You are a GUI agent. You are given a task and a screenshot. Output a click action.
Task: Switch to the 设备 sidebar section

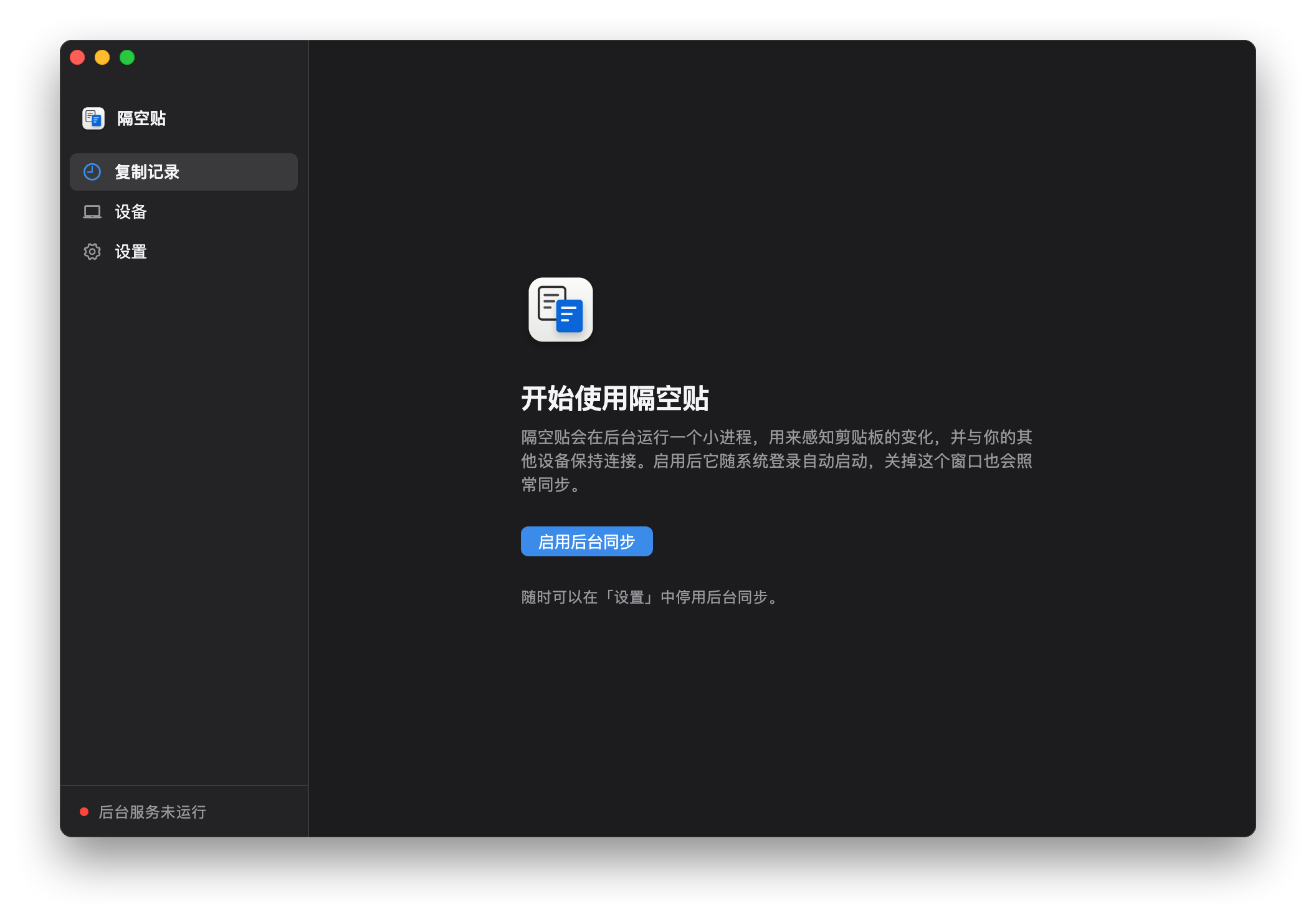pos(184,212)
